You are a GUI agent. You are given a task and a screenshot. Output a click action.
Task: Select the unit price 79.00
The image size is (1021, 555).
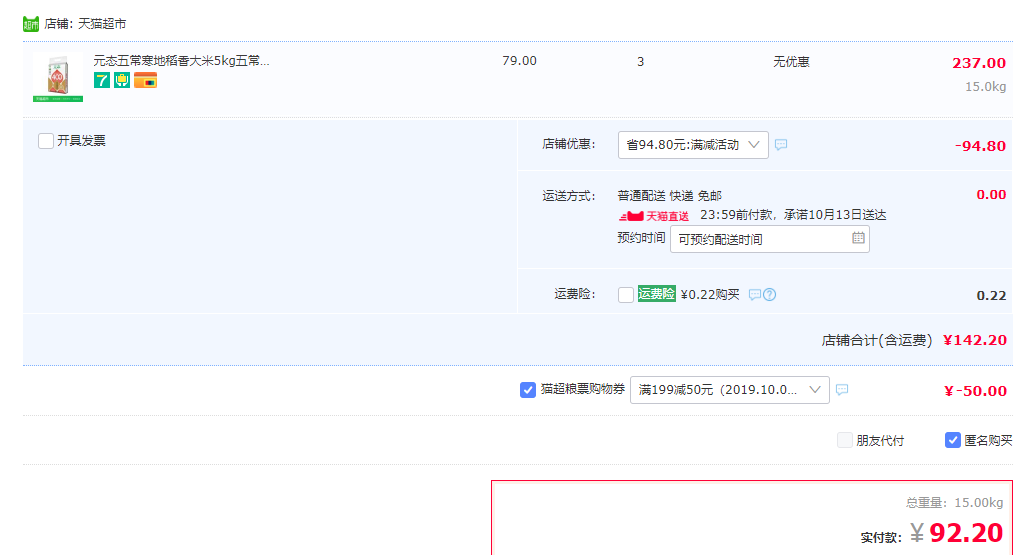tap(520, 61)
